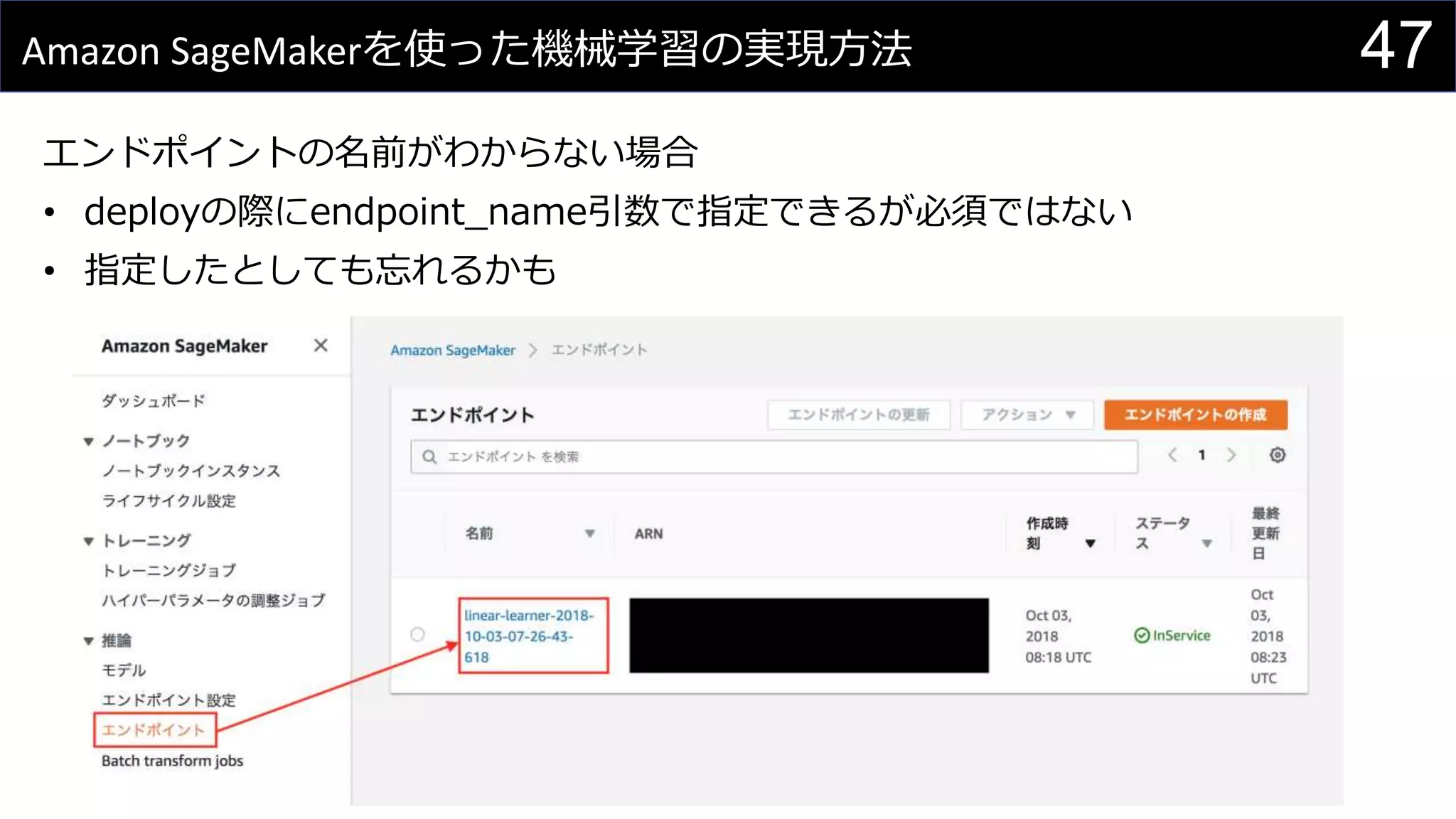Close the Amazon SageMaker sidebar panel
This screenshot has height=819, width=1456.
(x=321, y=346)
